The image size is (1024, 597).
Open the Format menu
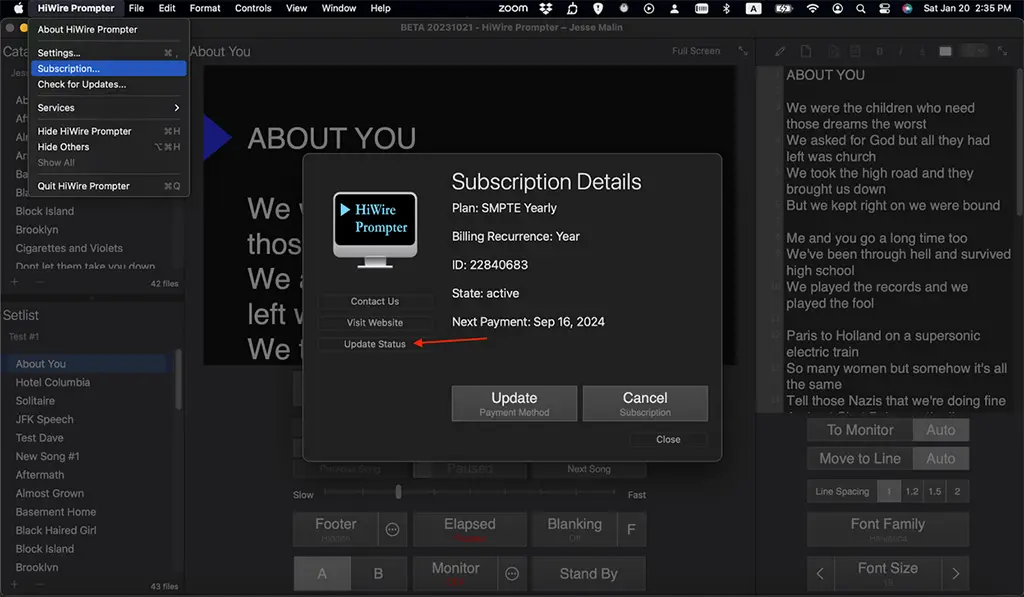pos(204,8)
